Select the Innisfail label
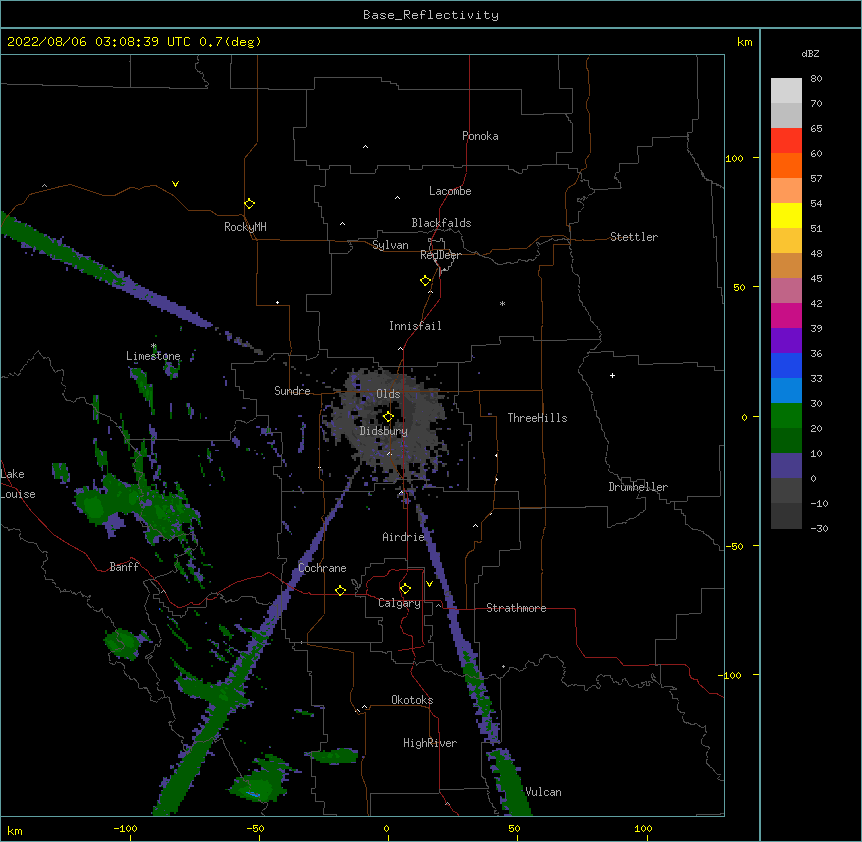862x842 pixels. [x=415, y=326]
